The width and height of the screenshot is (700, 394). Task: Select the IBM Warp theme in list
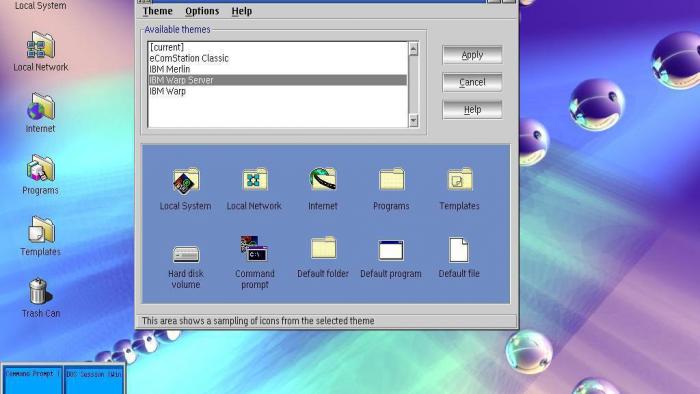click(278, 91)
